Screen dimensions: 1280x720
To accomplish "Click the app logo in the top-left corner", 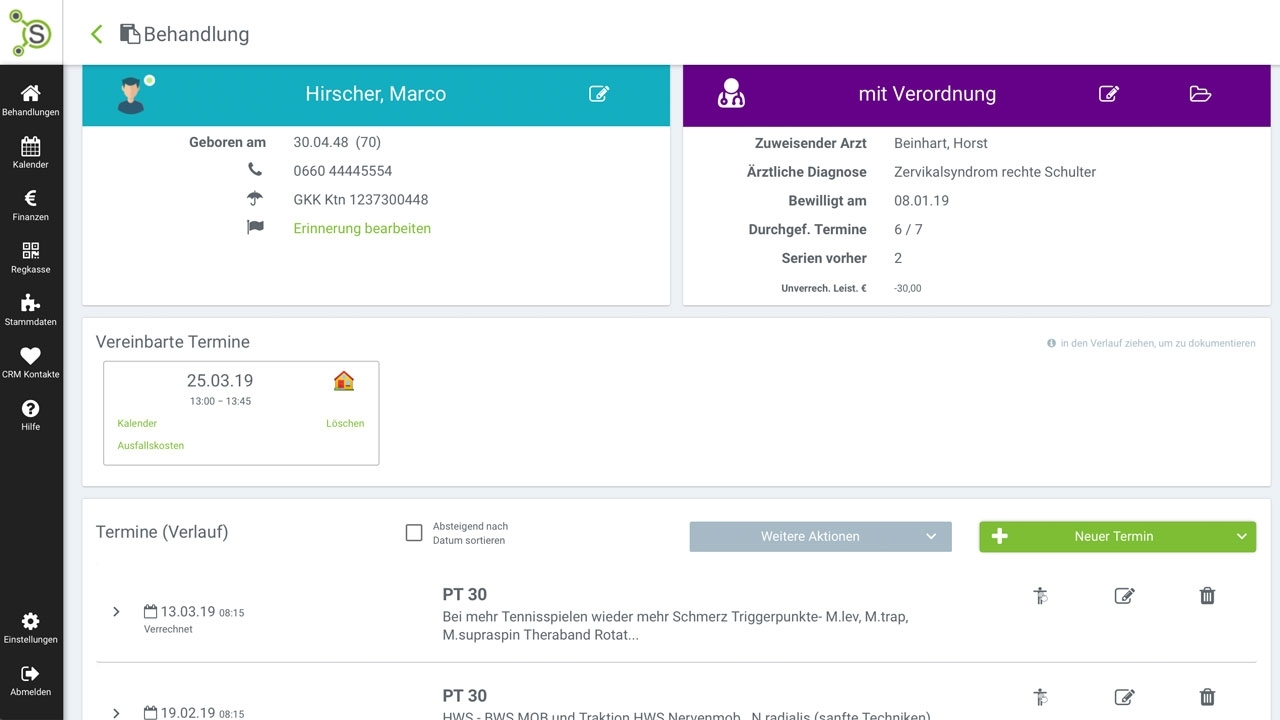I will (x=31, y=32).
